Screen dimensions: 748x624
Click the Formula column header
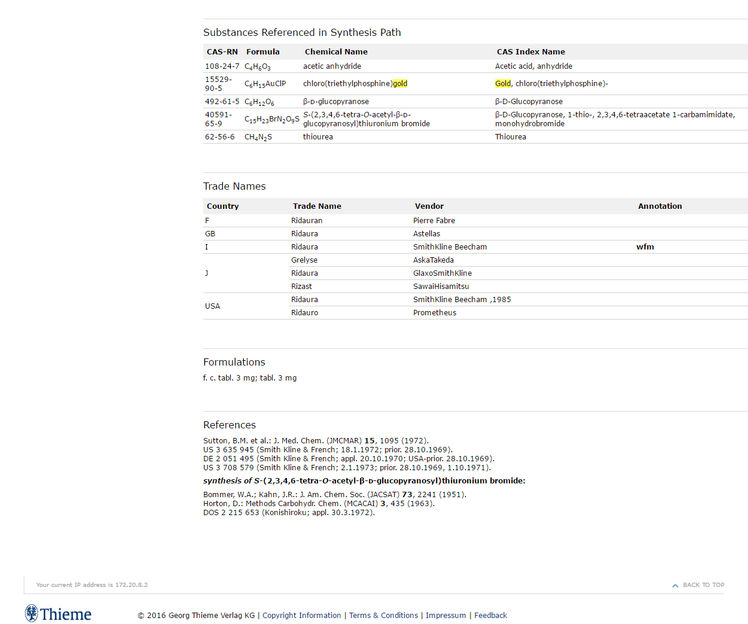(263, 52)
